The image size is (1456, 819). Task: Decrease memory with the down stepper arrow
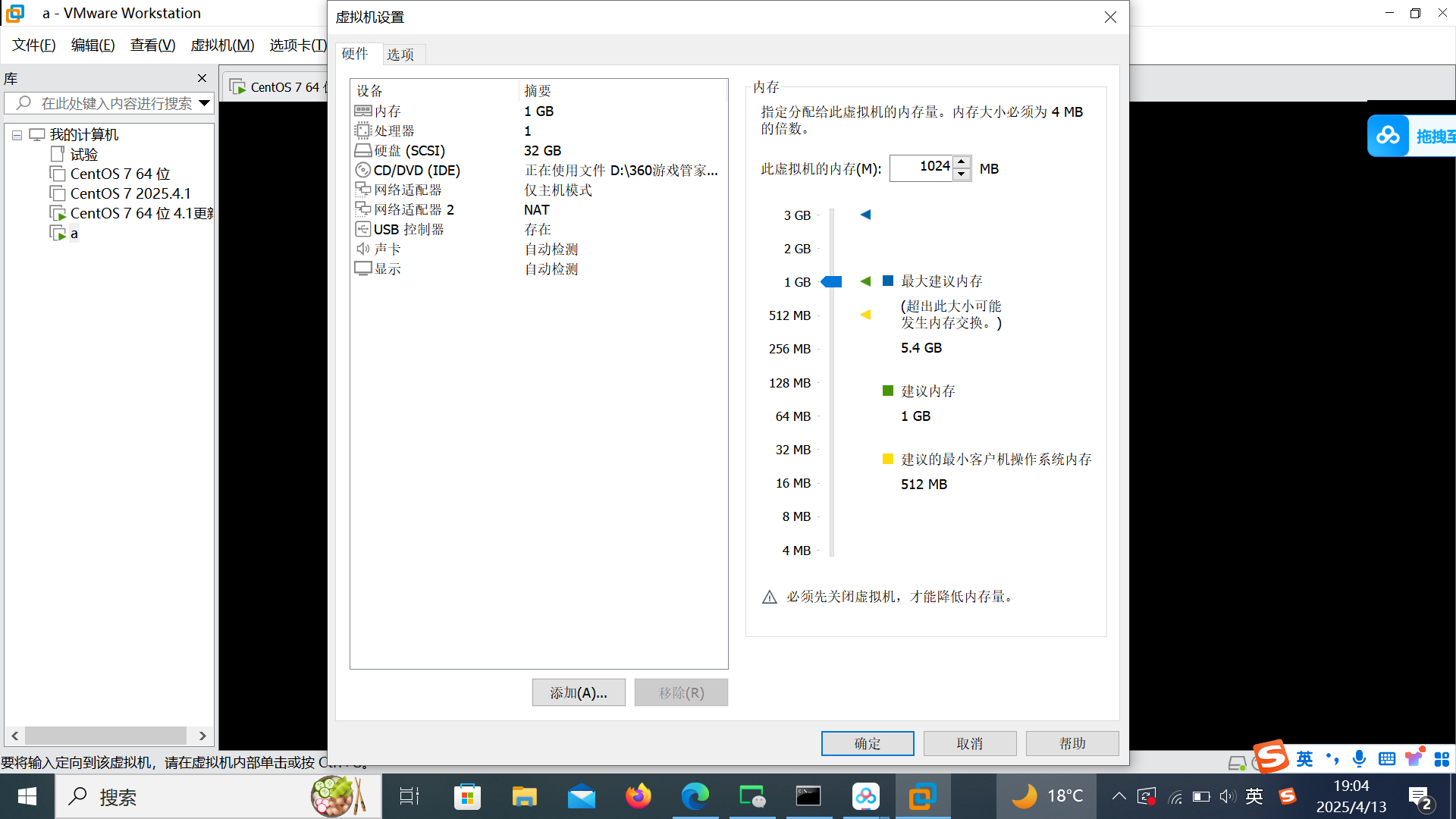[x=962, y=174]
